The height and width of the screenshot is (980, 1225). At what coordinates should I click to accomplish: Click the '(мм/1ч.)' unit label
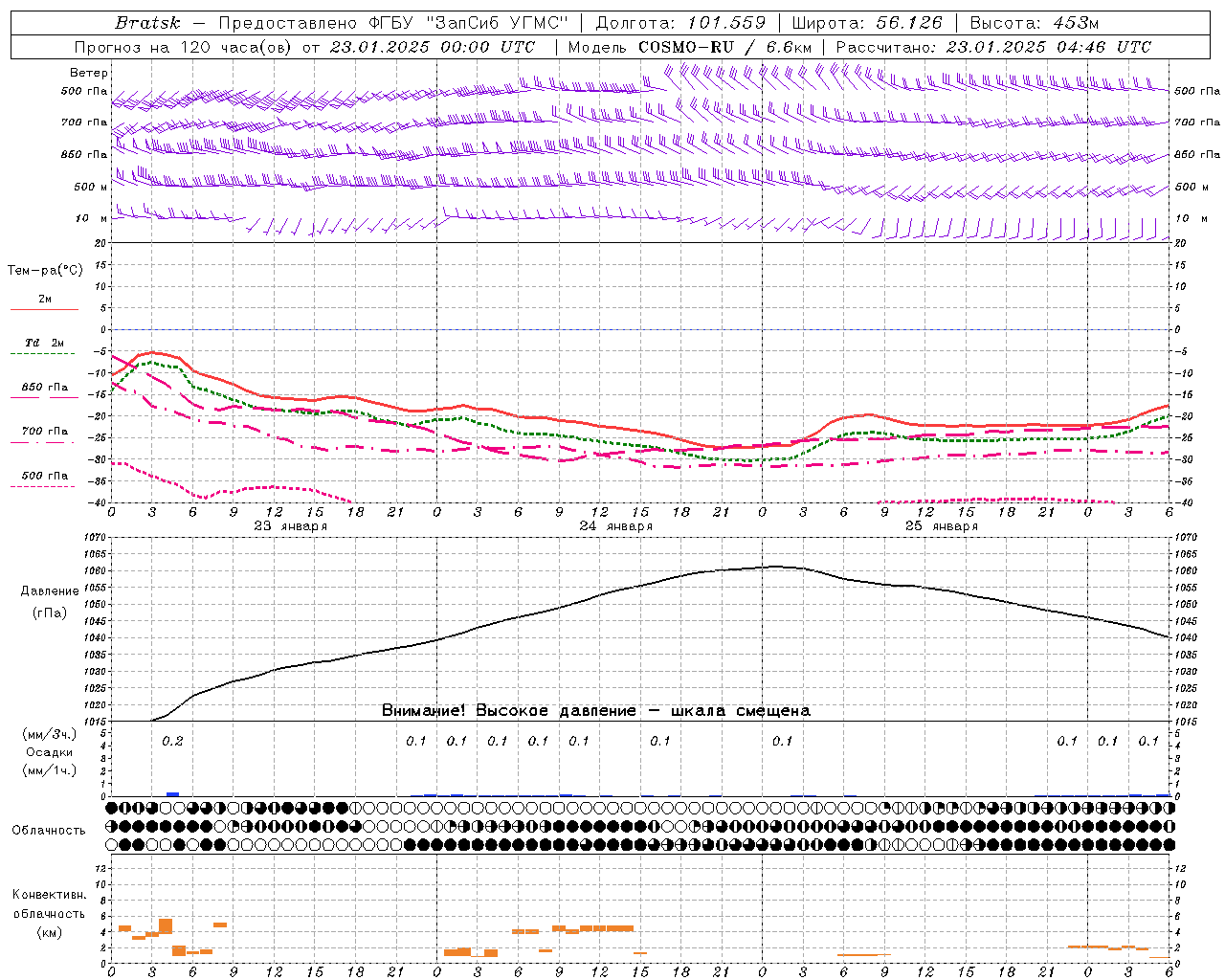(49, 770)
